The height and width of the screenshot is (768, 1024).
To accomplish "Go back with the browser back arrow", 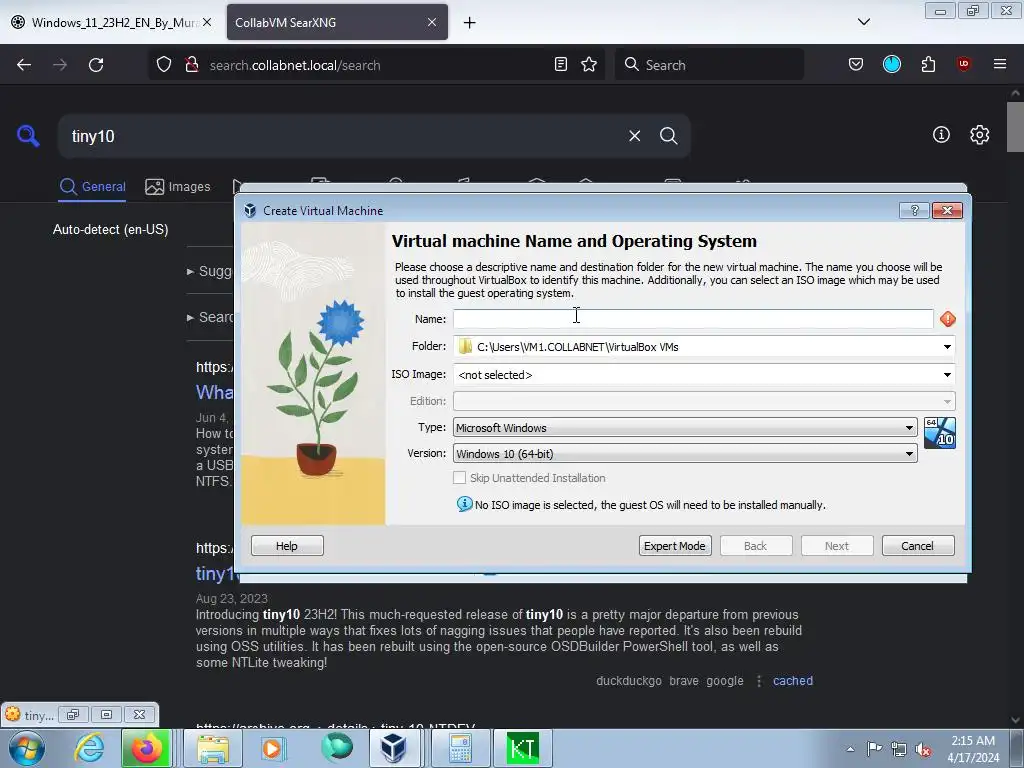I will pos(24,65).
